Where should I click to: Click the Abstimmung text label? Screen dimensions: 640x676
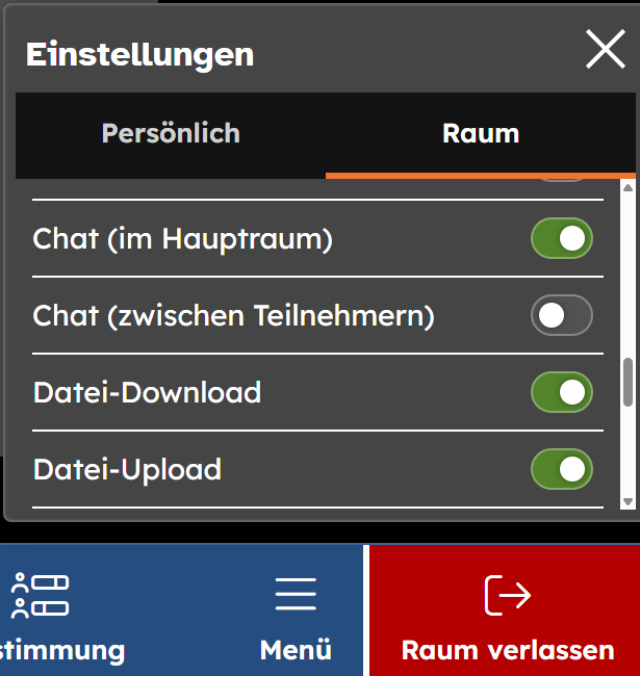(62, 650)
